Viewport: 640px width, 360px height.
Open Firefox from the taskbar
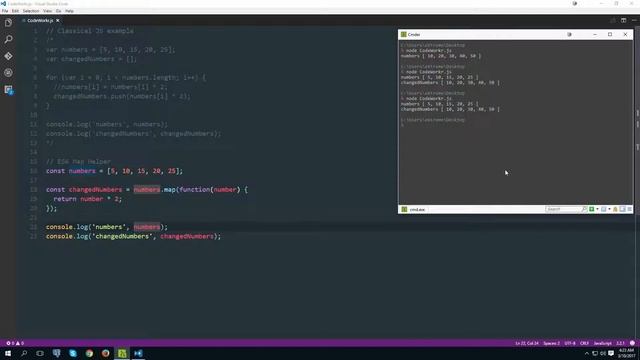[x=106, y=353]
